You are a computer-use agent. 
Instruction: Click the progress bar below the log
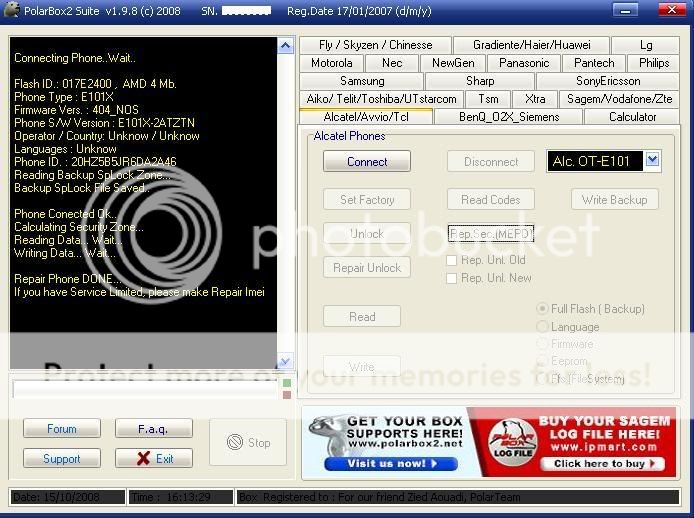tap(146, 388)
